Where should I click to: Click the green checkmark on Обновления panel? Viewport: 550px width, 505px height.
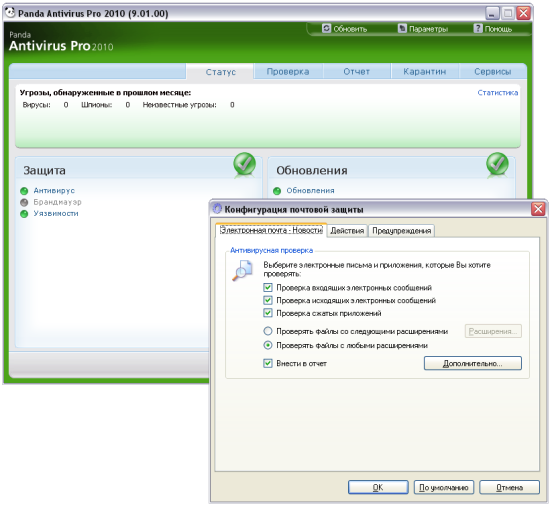pyautogui.click(x=497, y=164)
